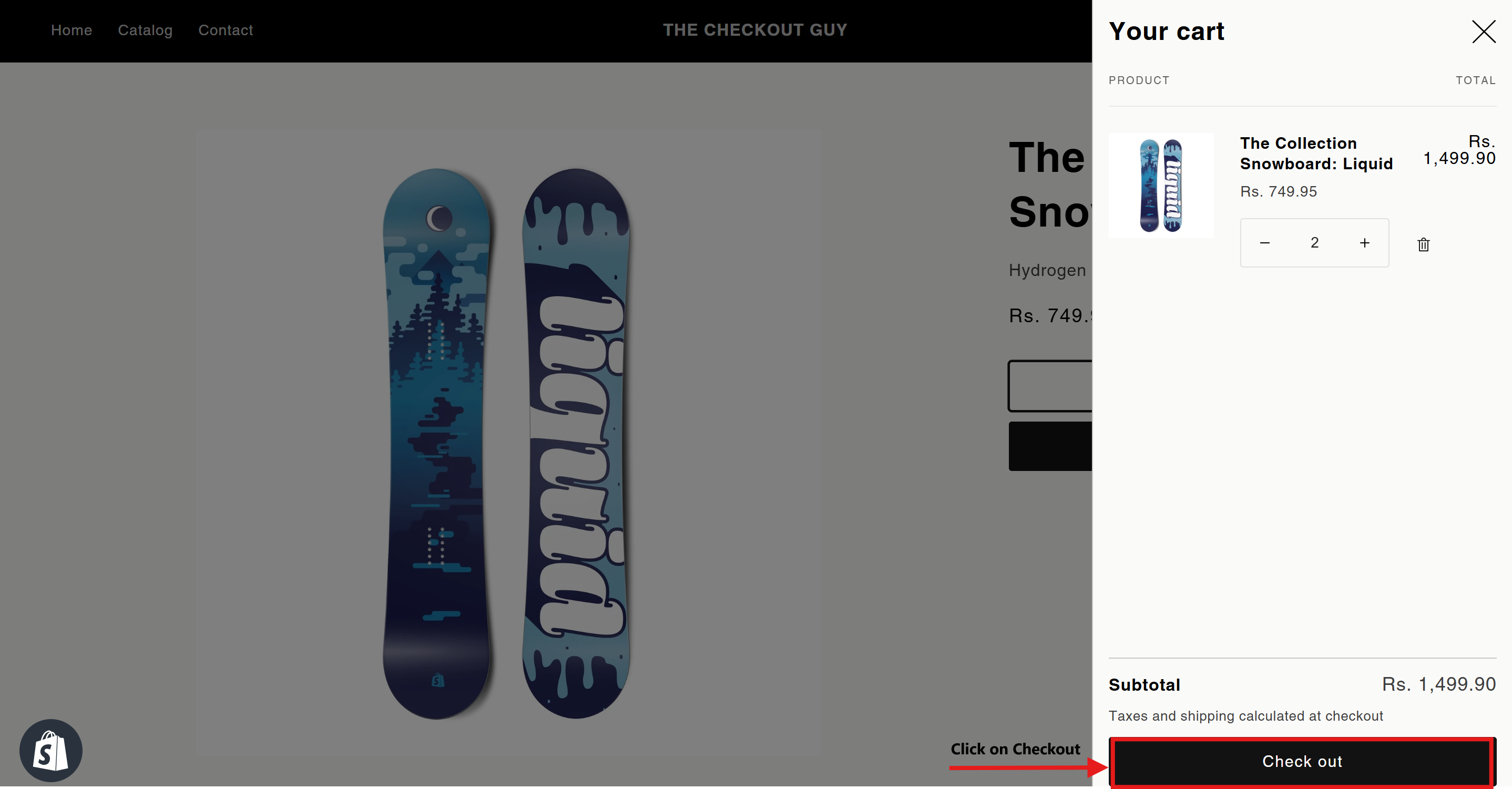The image size is (1512, 789).
Task: Remove snowboard with the trash icon
Action: tap(1423, 244)
